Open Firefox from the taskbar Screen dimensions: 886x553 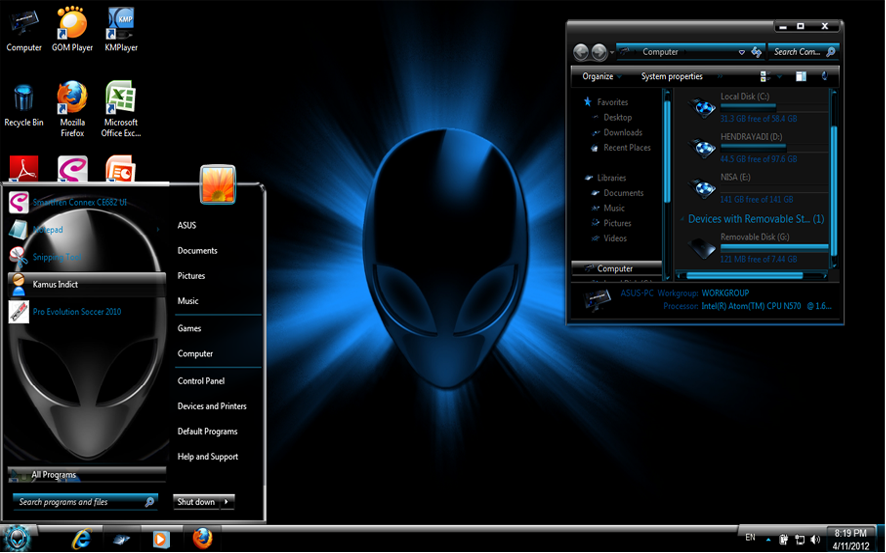[x=202, y=538]
